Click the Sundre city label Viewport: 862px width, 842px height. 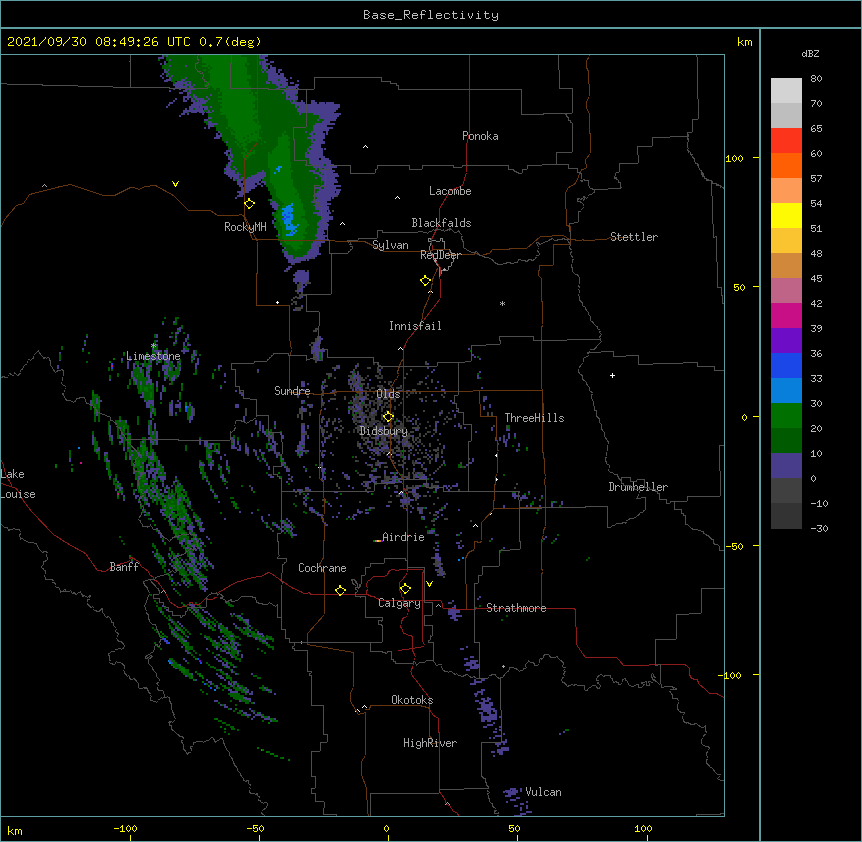[x=292, y=391]
